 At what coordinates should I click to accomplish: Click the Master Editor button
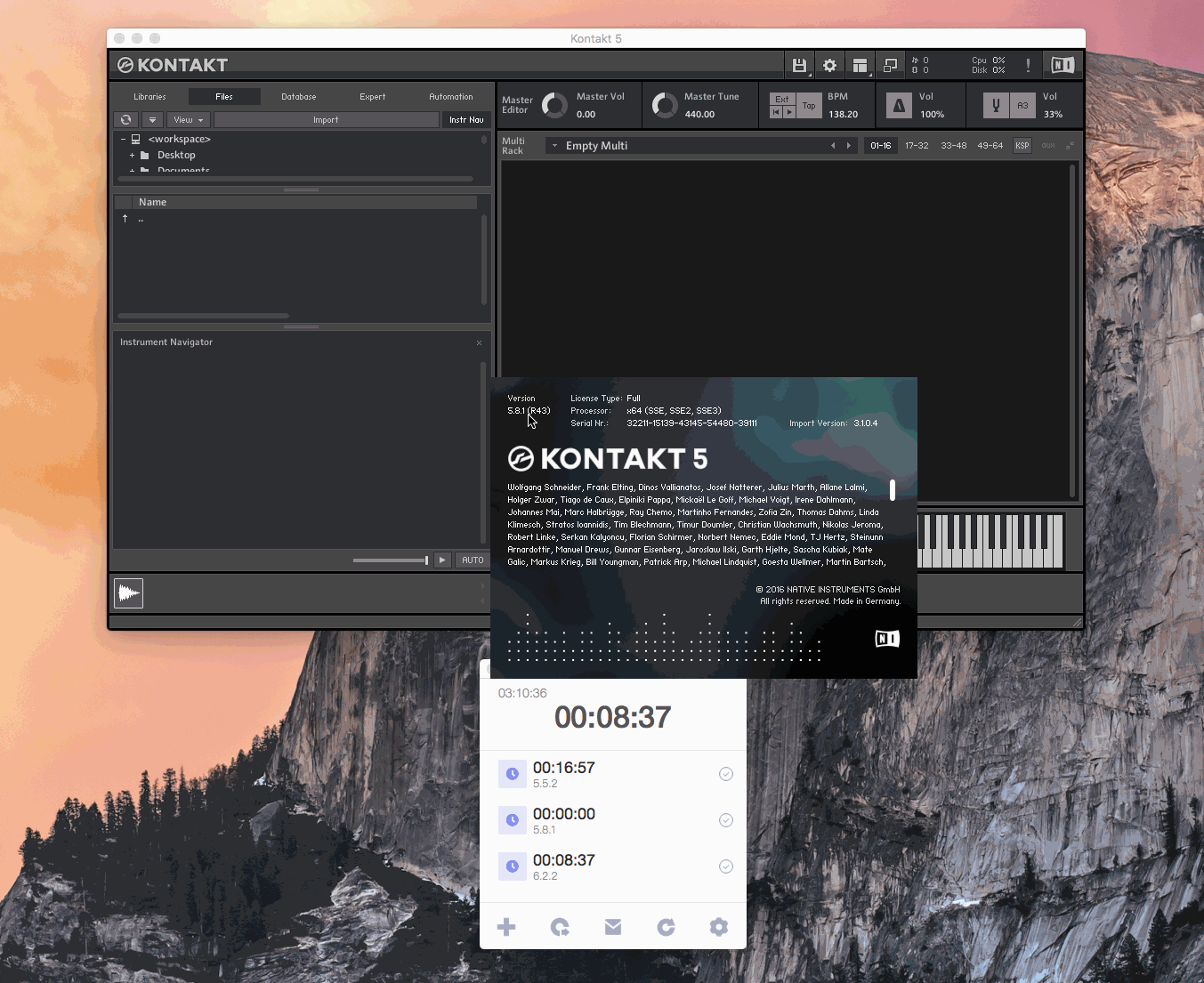pos(517,105)
